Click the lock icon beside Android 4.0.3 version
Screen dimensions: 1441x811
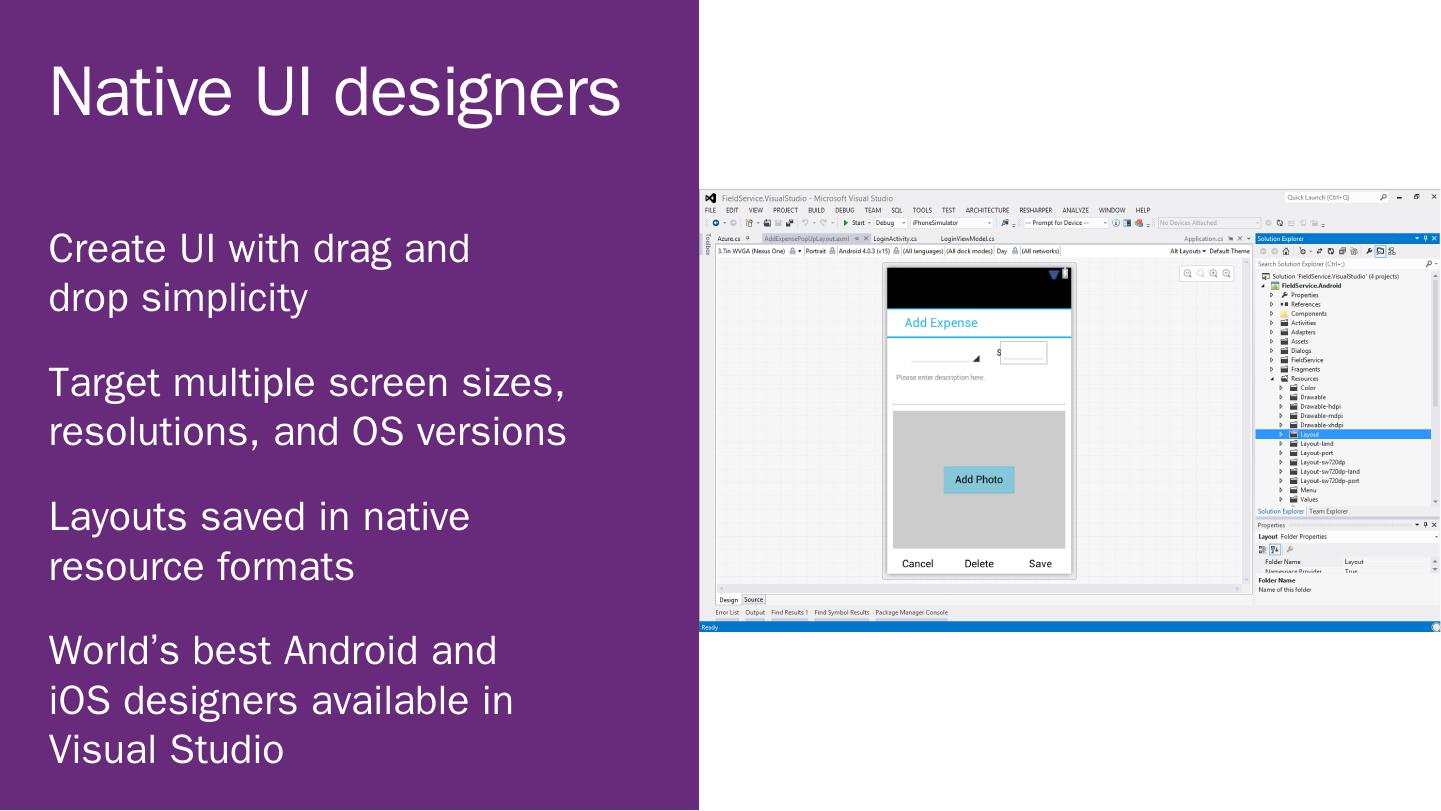896,251
